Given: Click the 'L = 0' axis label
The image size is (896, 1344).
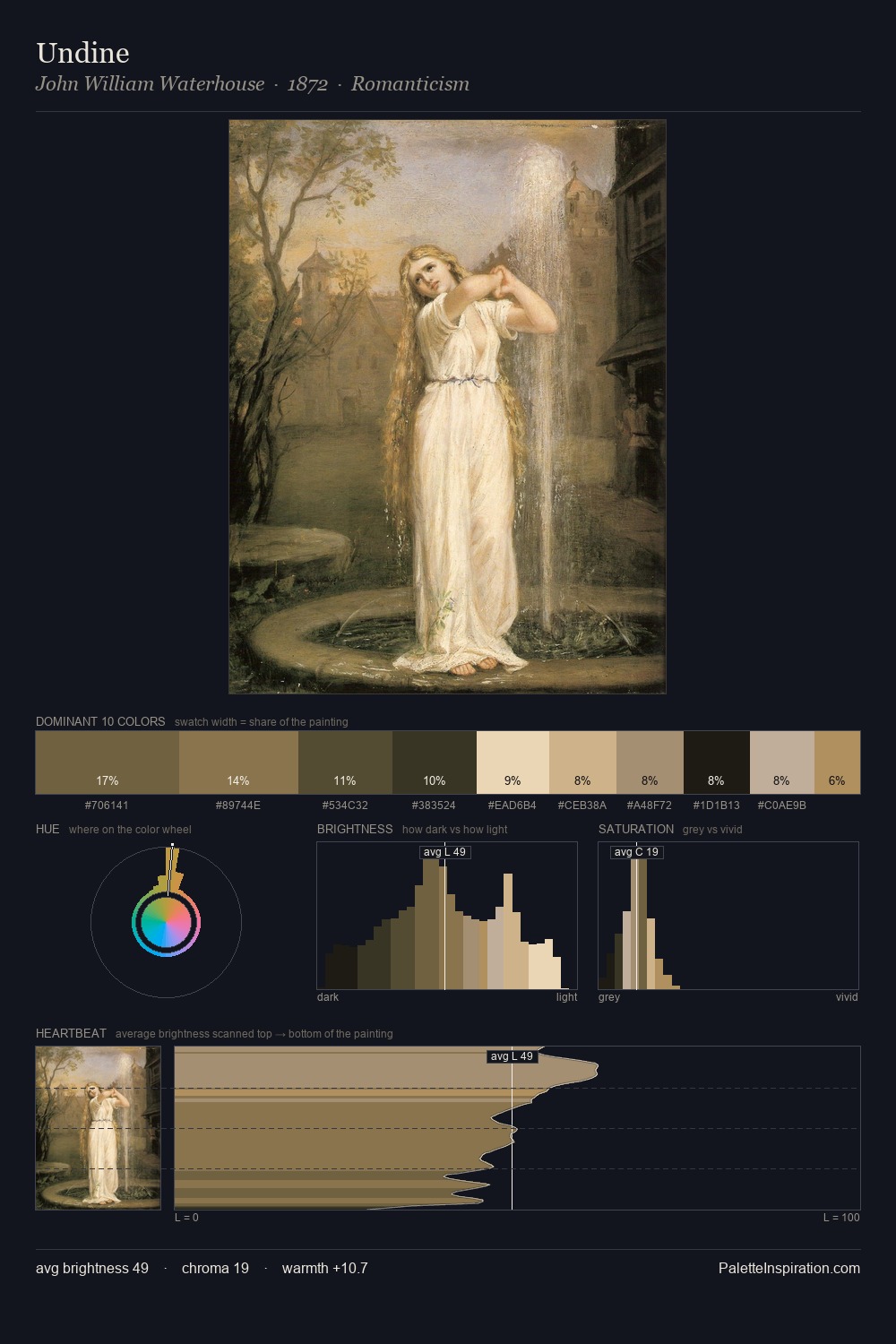Looking at the screenshot, I should [186, 1217].
